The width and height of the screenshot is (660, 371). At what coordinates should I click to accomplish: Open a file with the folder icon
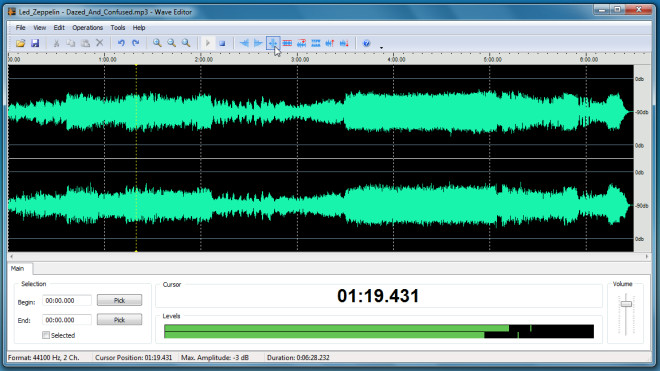pyautogui.click(x=20, y=43)
